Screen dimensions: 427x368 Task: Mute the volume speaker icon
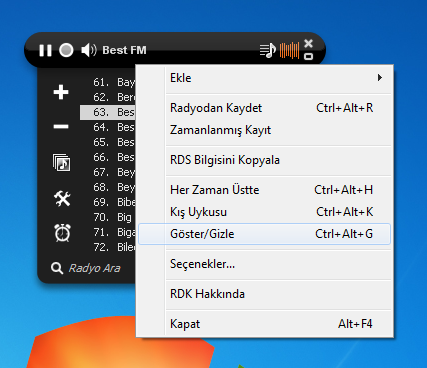(x=88, y=50)
